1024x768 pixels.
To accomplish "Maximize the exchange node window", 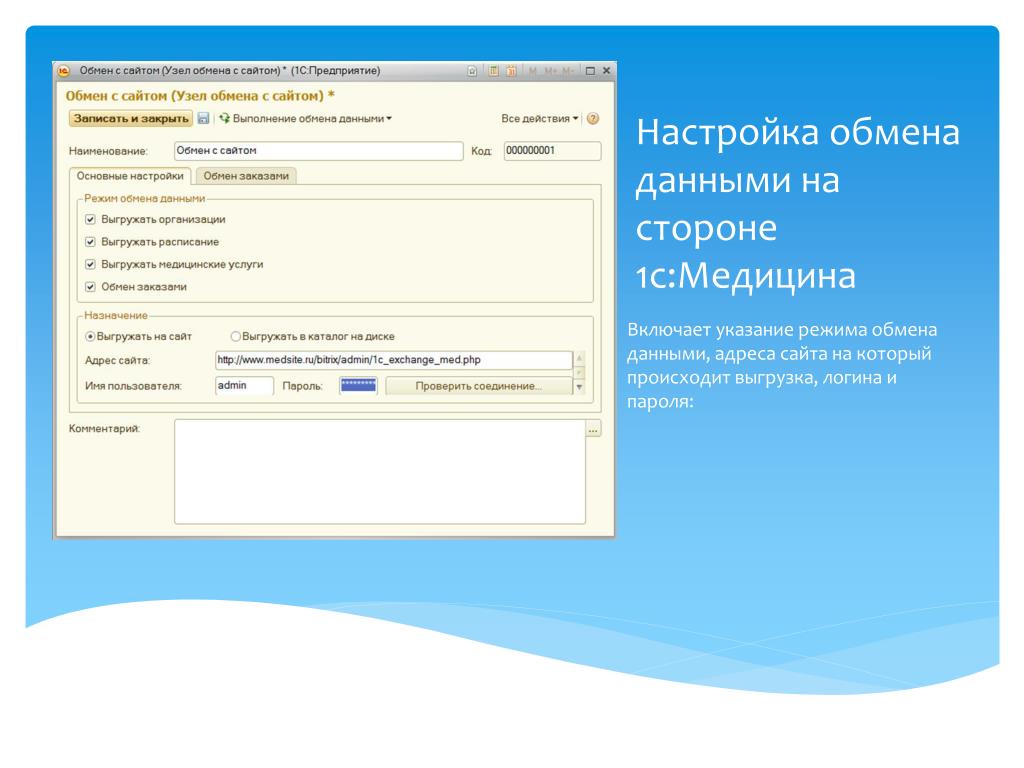I will tap(590, 71).
